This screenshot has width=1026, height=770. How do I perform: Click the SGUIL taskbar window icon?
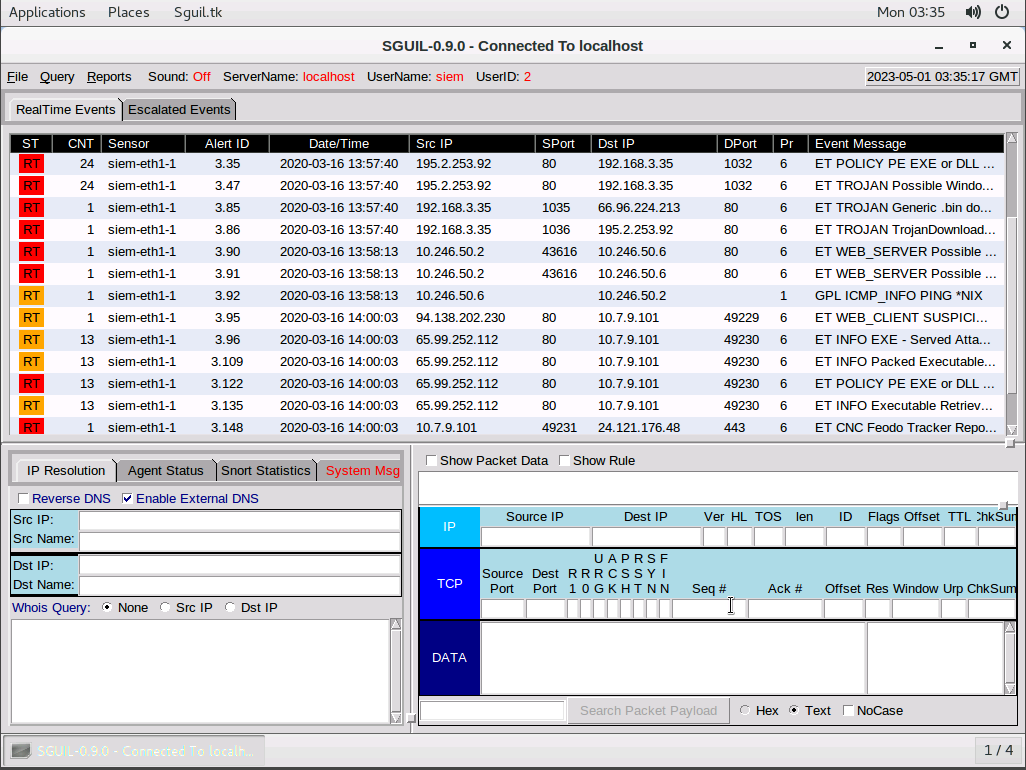tap(21, 750)
